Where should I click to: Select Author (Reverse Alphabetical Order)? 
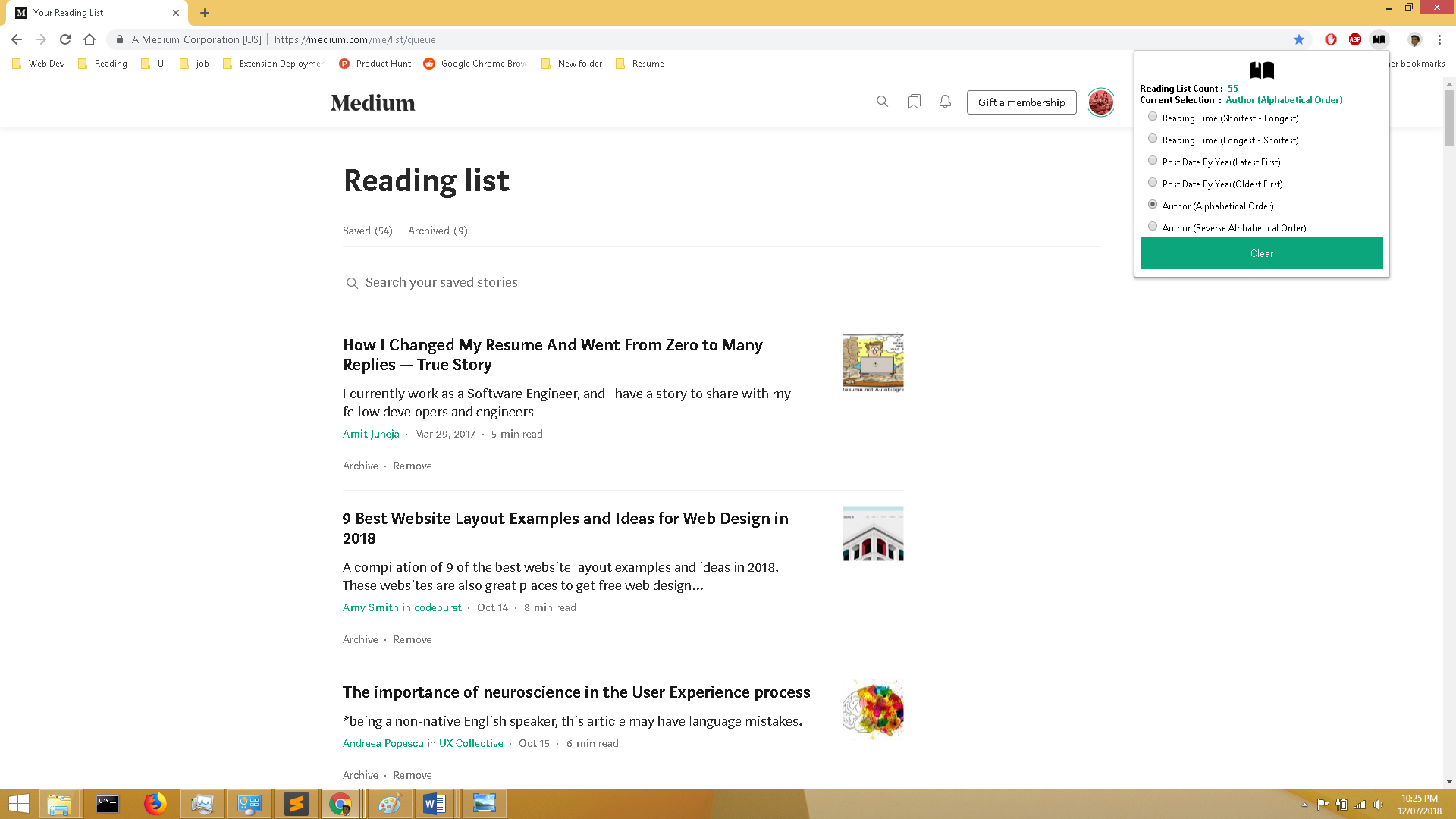[1153, 226]
